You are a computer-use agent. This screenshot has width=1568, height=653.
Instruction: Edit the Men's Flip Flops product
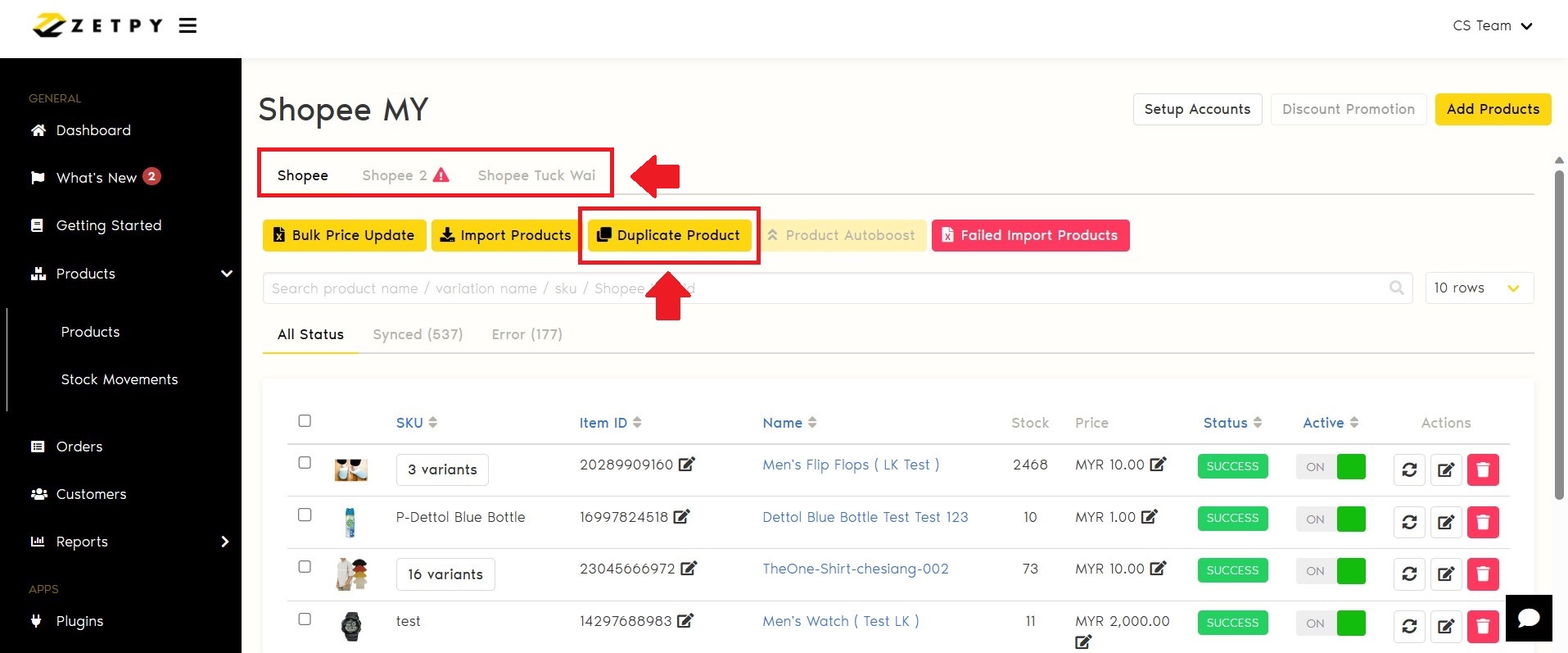[x=1446, y=469]
